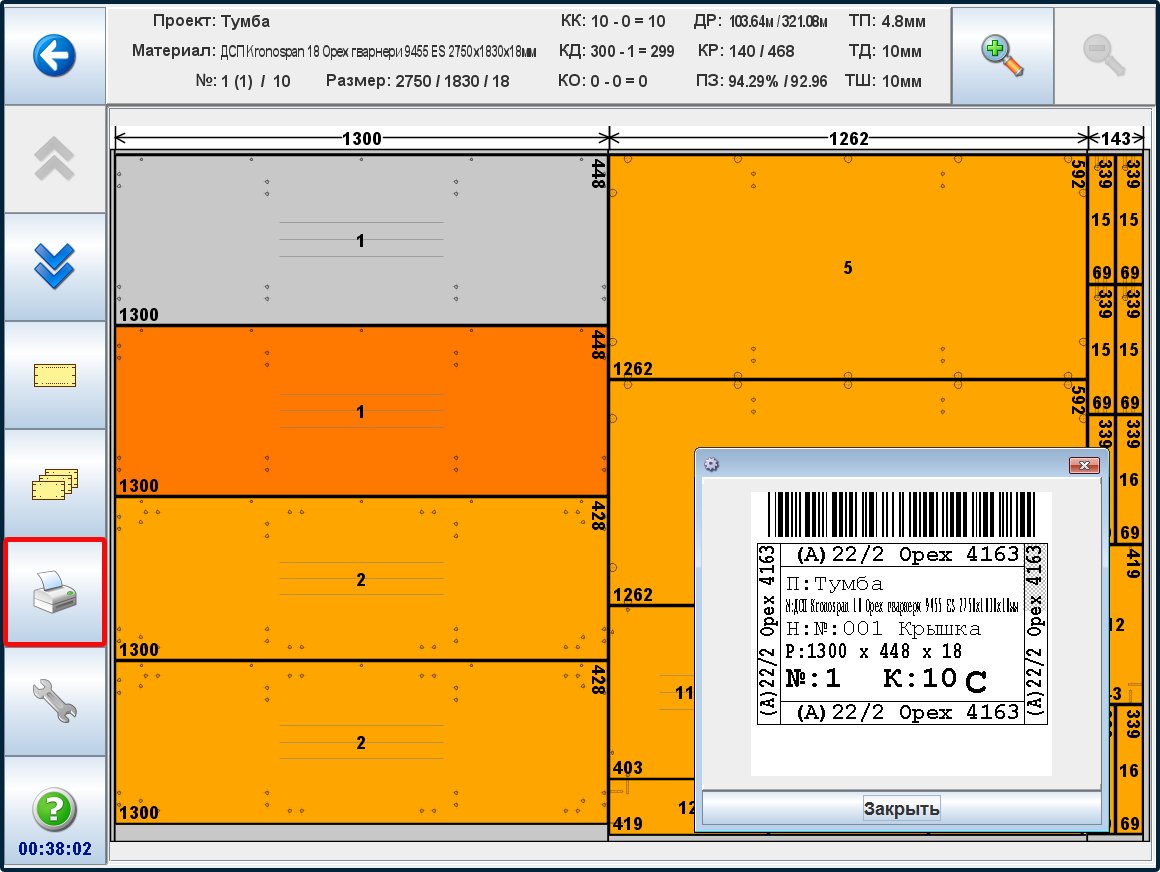Viewport: 1160px width, 872px height.
Task: Click the 143 dimension at top
Action: click(x=1115, y=138)
